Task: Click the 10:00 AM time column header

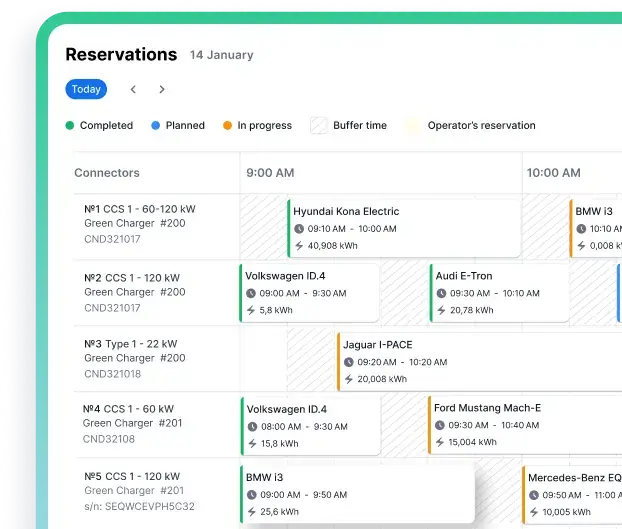Action: tap(553, 173)
